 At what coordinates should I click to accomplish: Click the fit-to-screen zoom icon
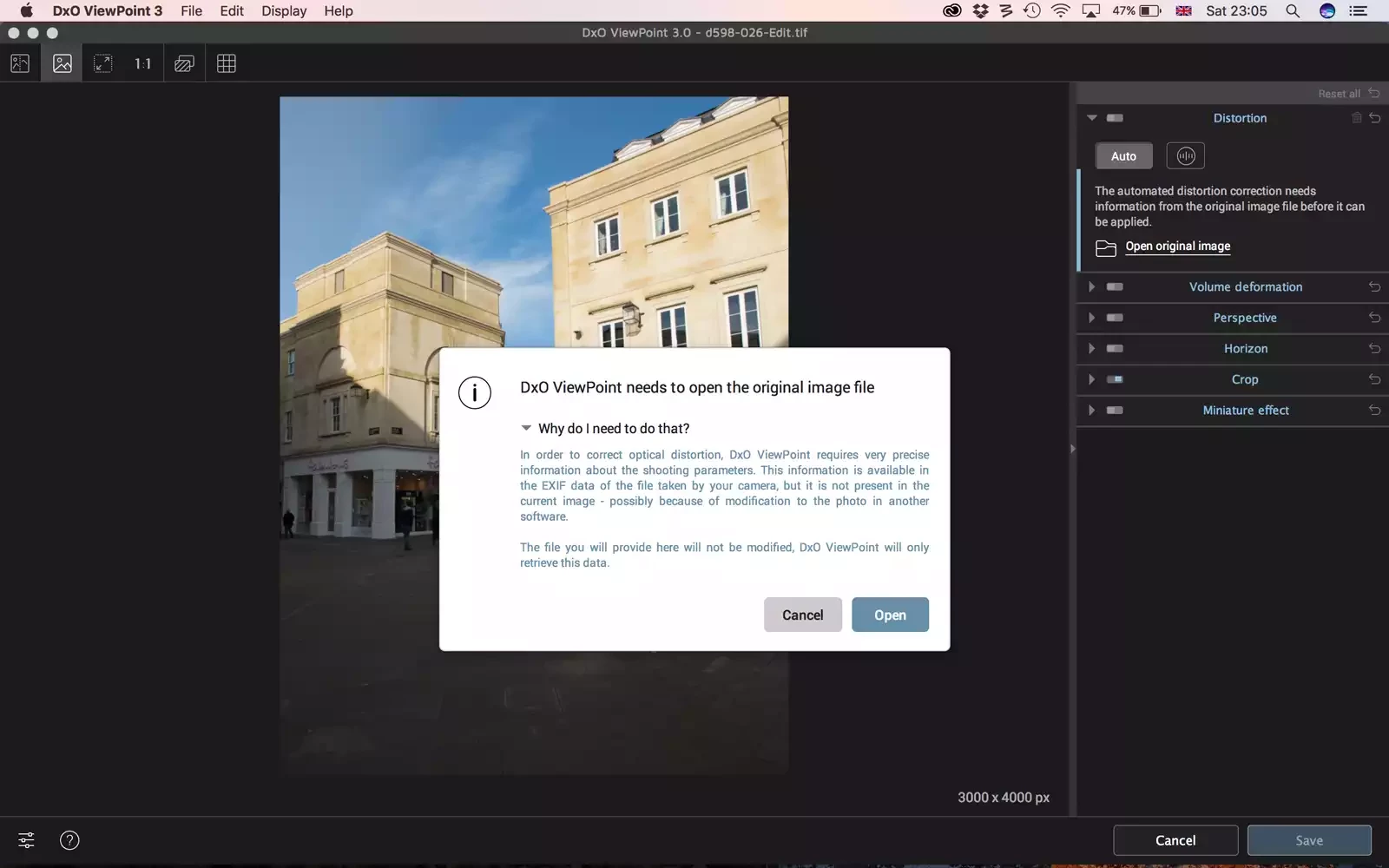[x=102, y=63]
